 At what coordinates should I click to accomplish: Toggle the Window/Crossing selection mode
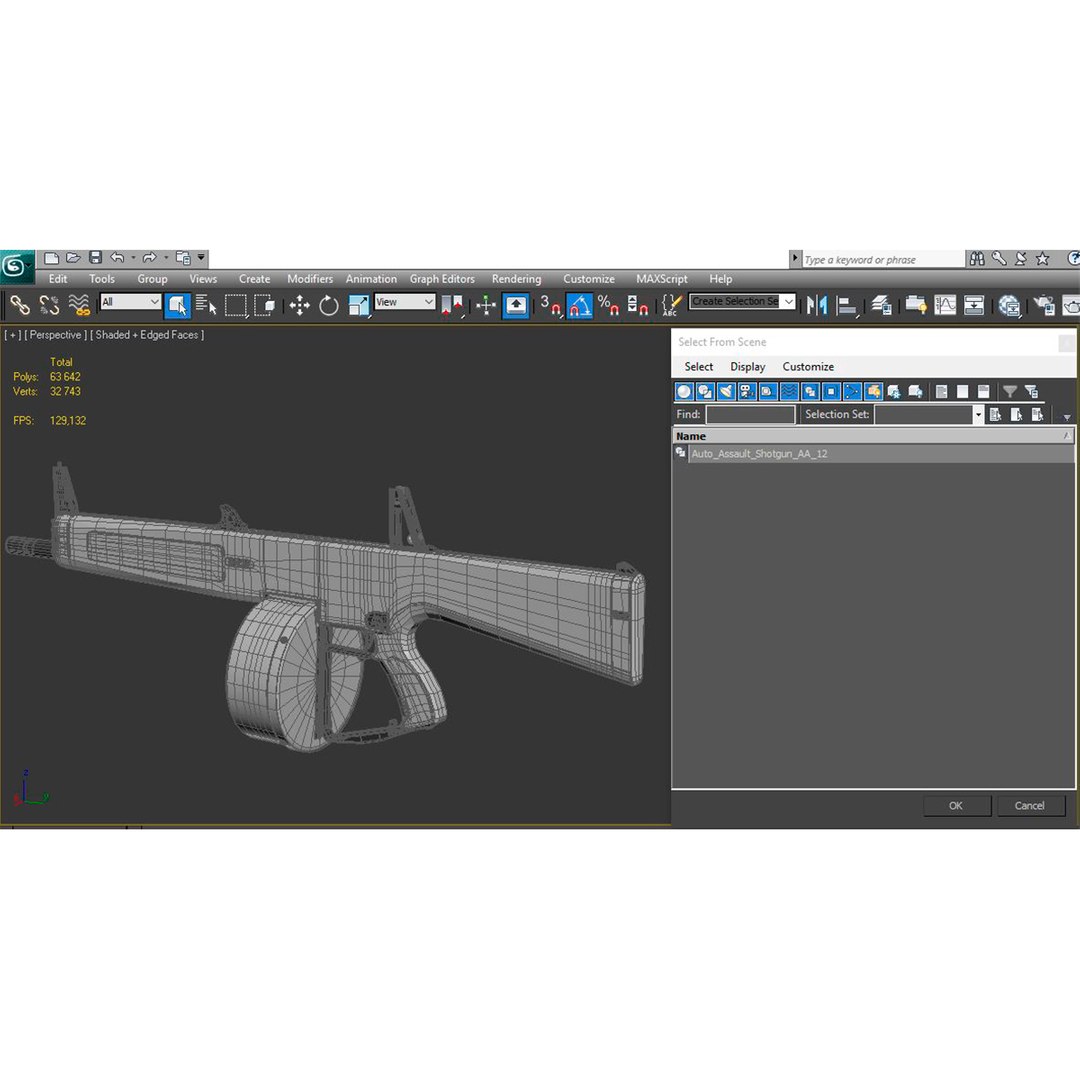pos(264,305)
